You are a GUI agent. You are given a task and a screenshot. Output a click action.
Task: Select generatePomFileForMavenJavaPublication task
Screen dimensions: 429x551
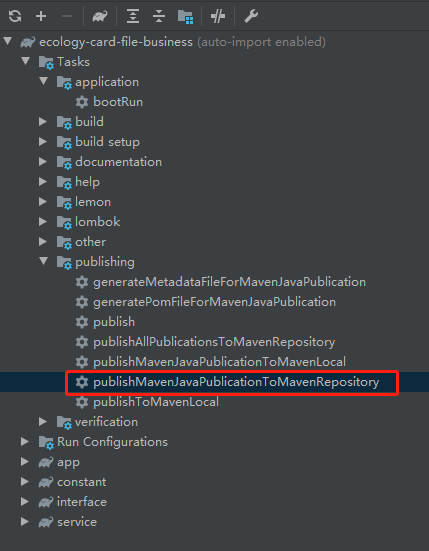pyautogui.click(x=214, y=302)
